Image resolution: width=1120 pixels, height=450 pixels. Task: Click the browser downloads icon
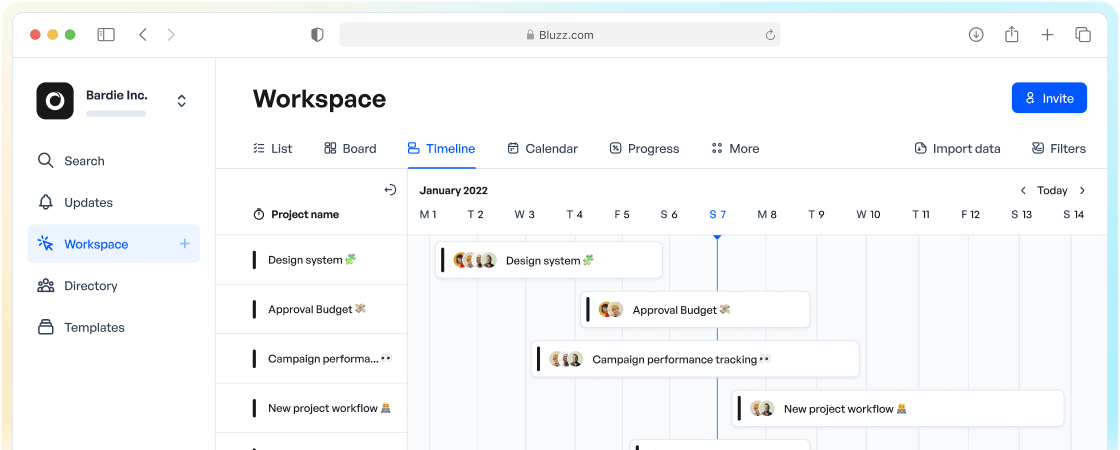[976, 35]
